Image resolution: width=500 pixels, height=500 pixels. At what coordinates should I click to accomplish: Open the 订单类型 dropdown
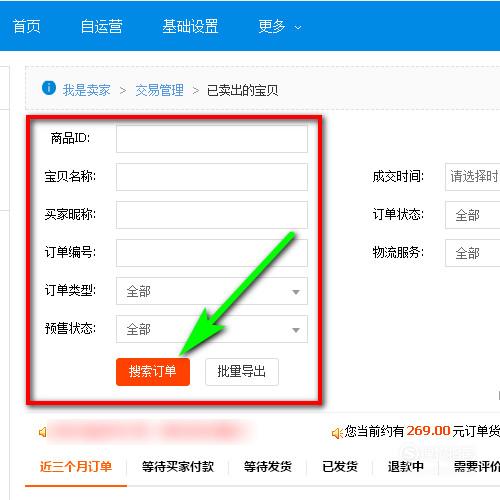[x=212, y=291]
